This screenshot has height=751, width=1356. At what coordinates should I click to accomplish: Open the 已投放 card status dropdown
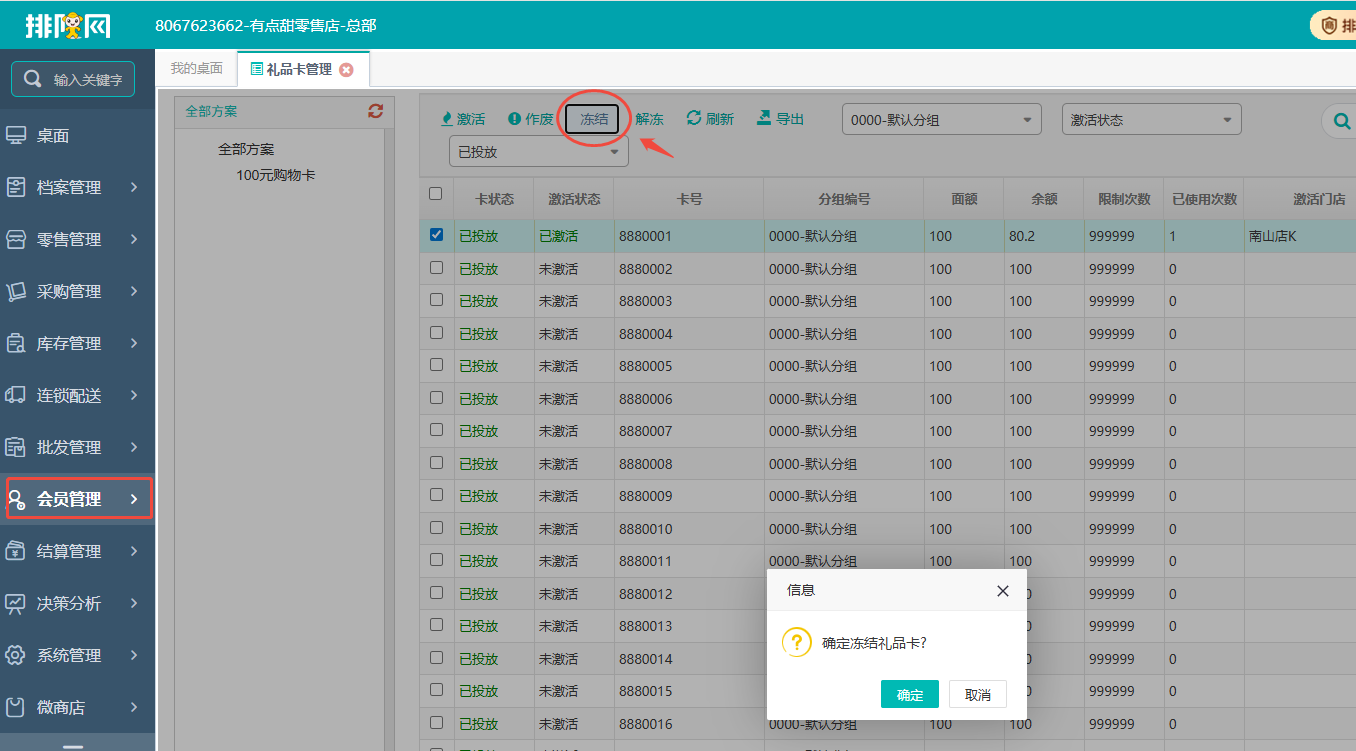[x=538, y=153]
